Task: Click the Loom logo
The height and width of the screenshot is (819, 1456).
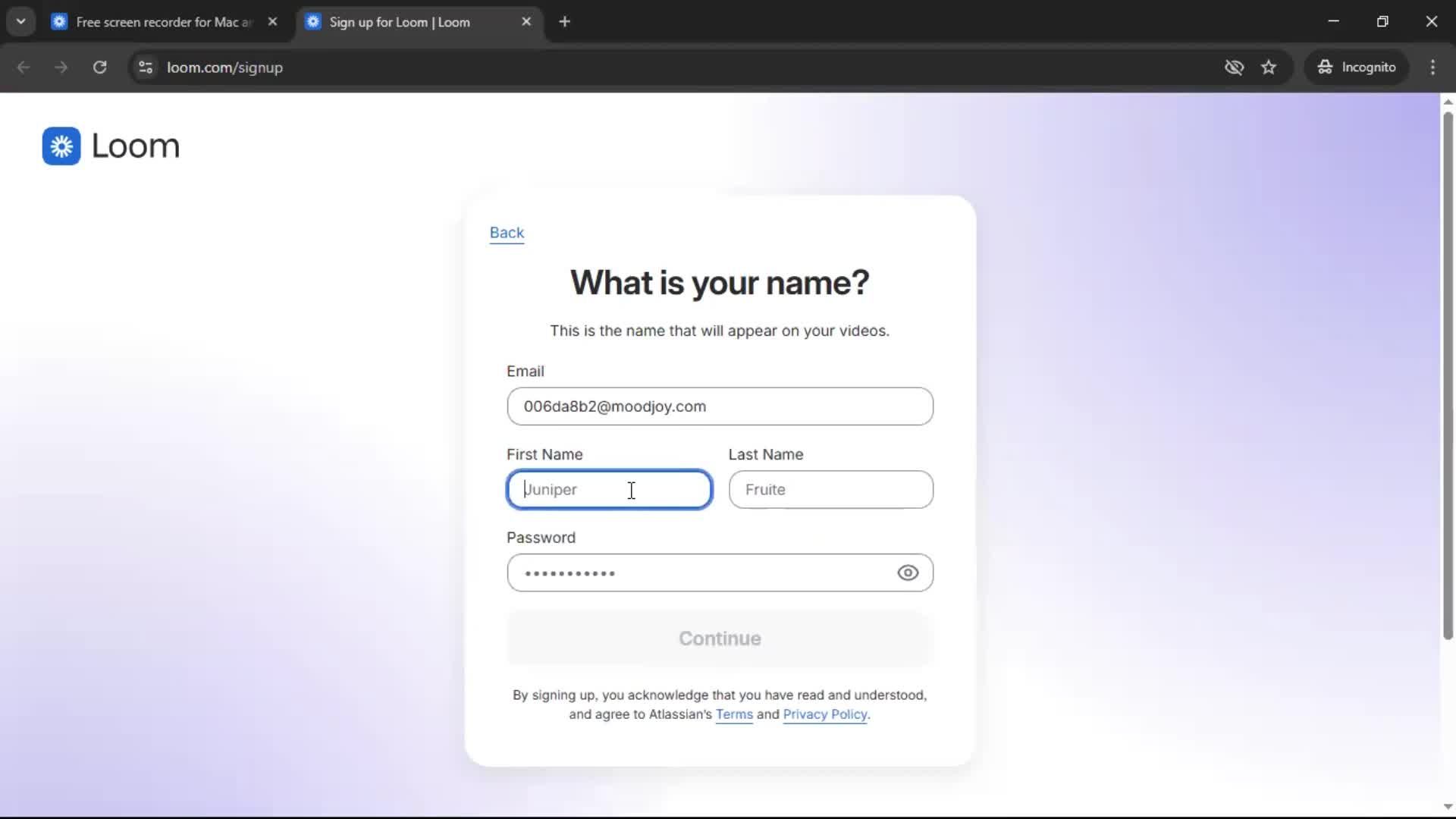Action: tap(111, 146)
